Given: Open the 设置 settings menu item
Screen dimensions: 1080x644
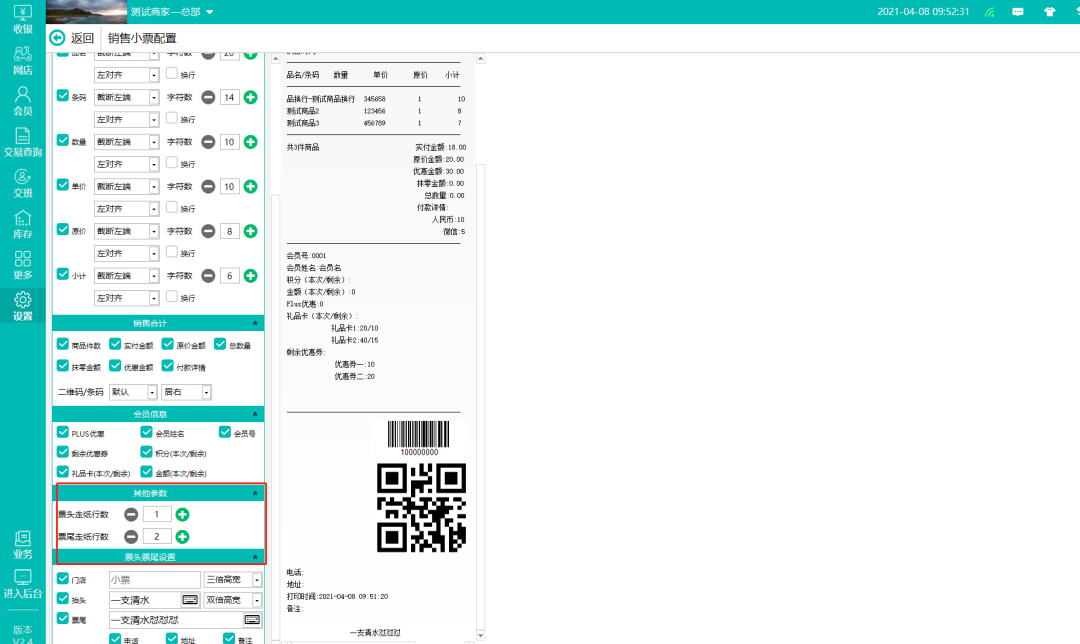Looking at the screenshot, I should (x=22, y=306).
